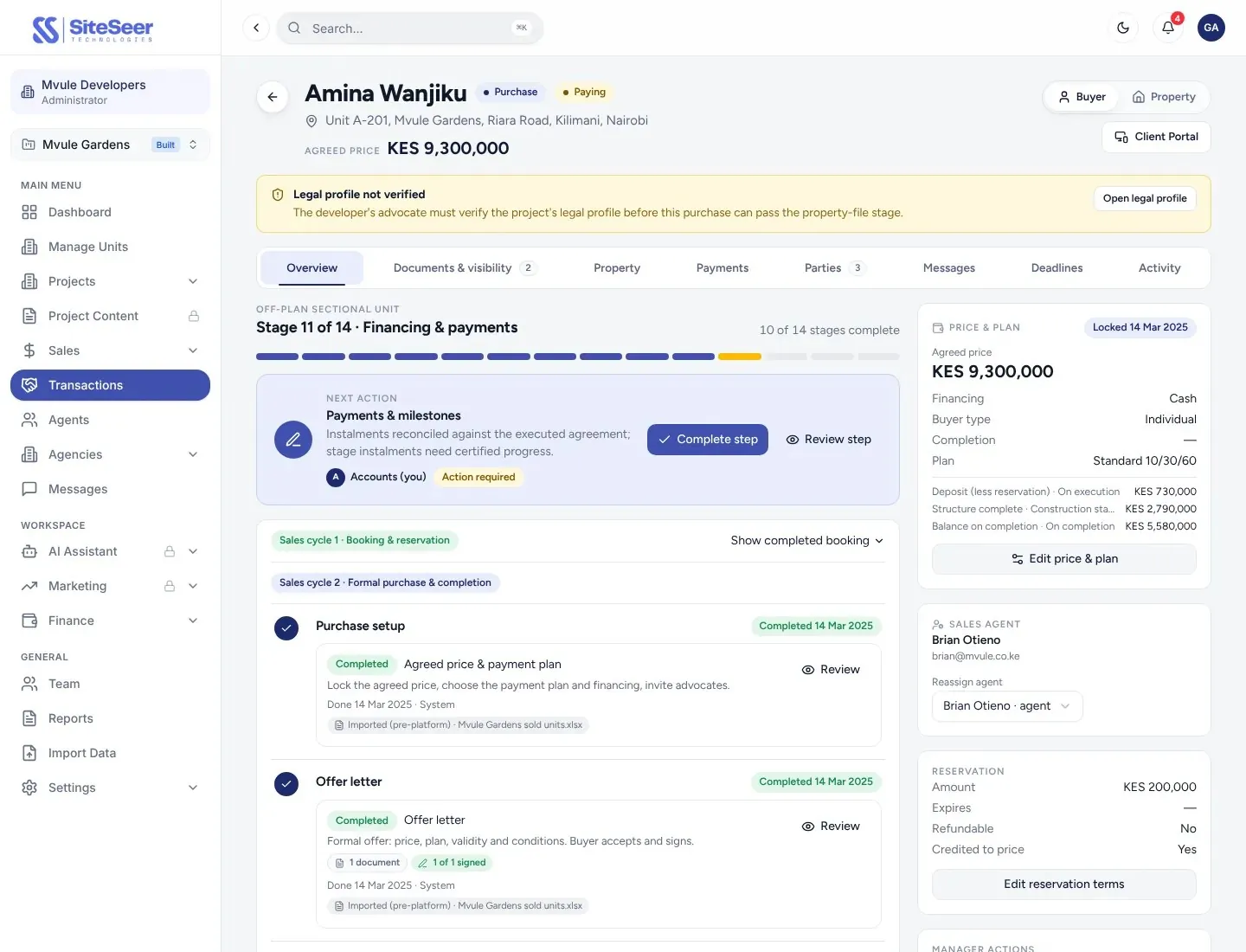Open the Payments tab
The width and height of the screenshot is (1246, 952).
pos(723,268)
